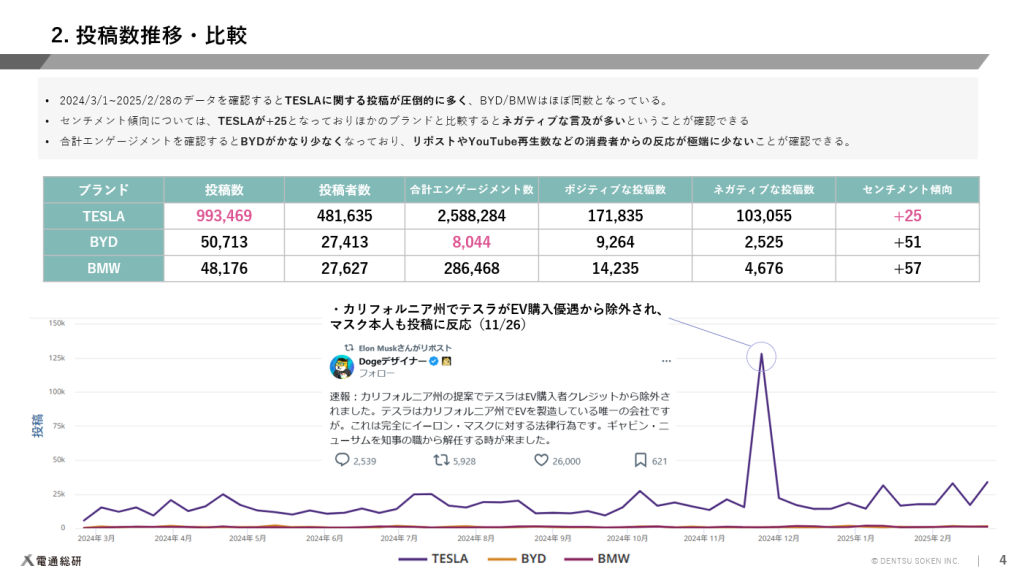Click the x-axis label 2024年 12月
1024x574 pixels.
point(778,538)
